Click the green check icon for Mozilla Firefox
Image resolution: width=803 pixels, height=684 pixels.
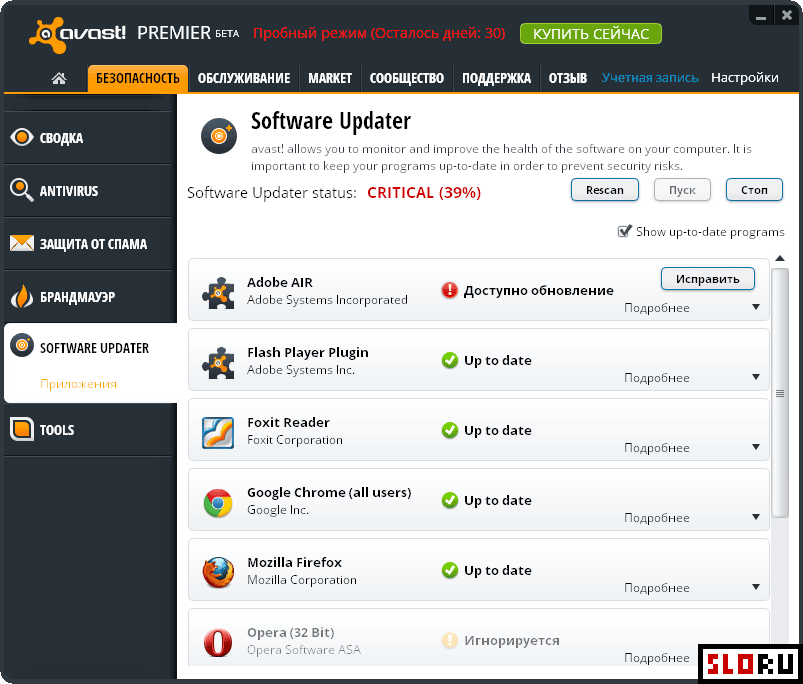pyautogui.click(x=450, y=570)
